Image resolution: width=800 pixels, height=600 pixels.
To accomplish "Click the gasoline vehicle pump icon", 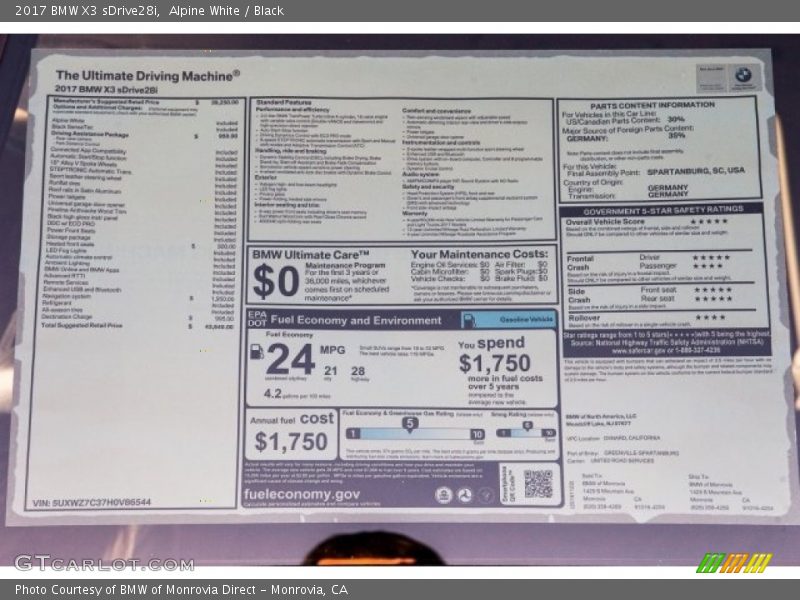I will tap(468, 320).
